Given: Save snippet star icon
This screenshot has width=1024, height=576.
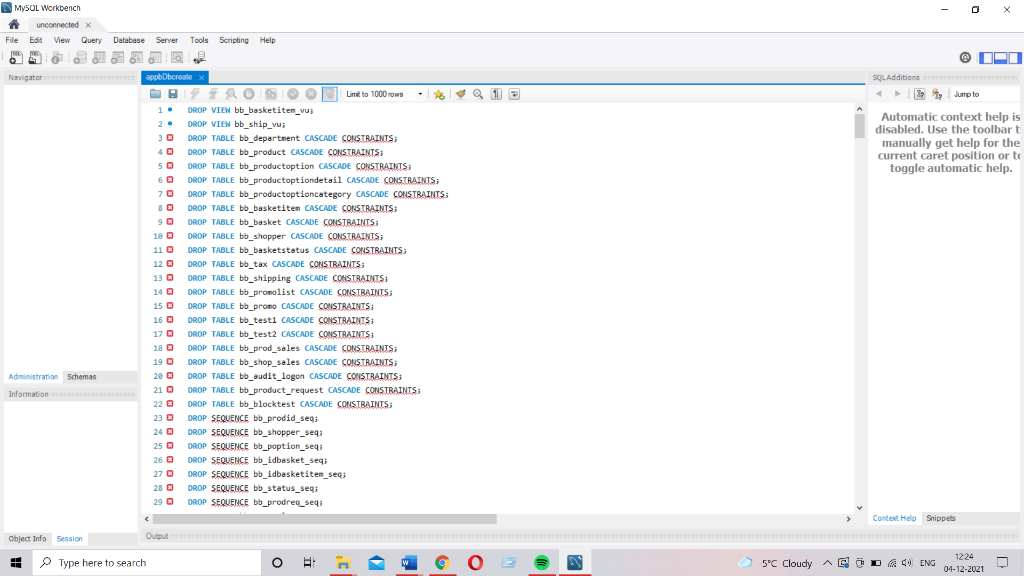Looking at the screenshot, I should click(440, 94).
